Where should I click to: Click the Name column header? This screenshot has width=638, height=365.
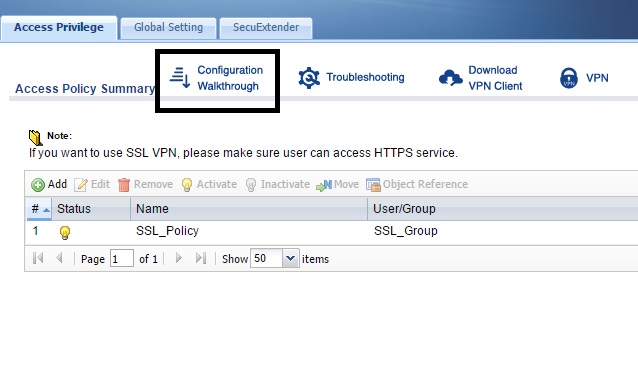pyautogui.click(x=249, y=209)
